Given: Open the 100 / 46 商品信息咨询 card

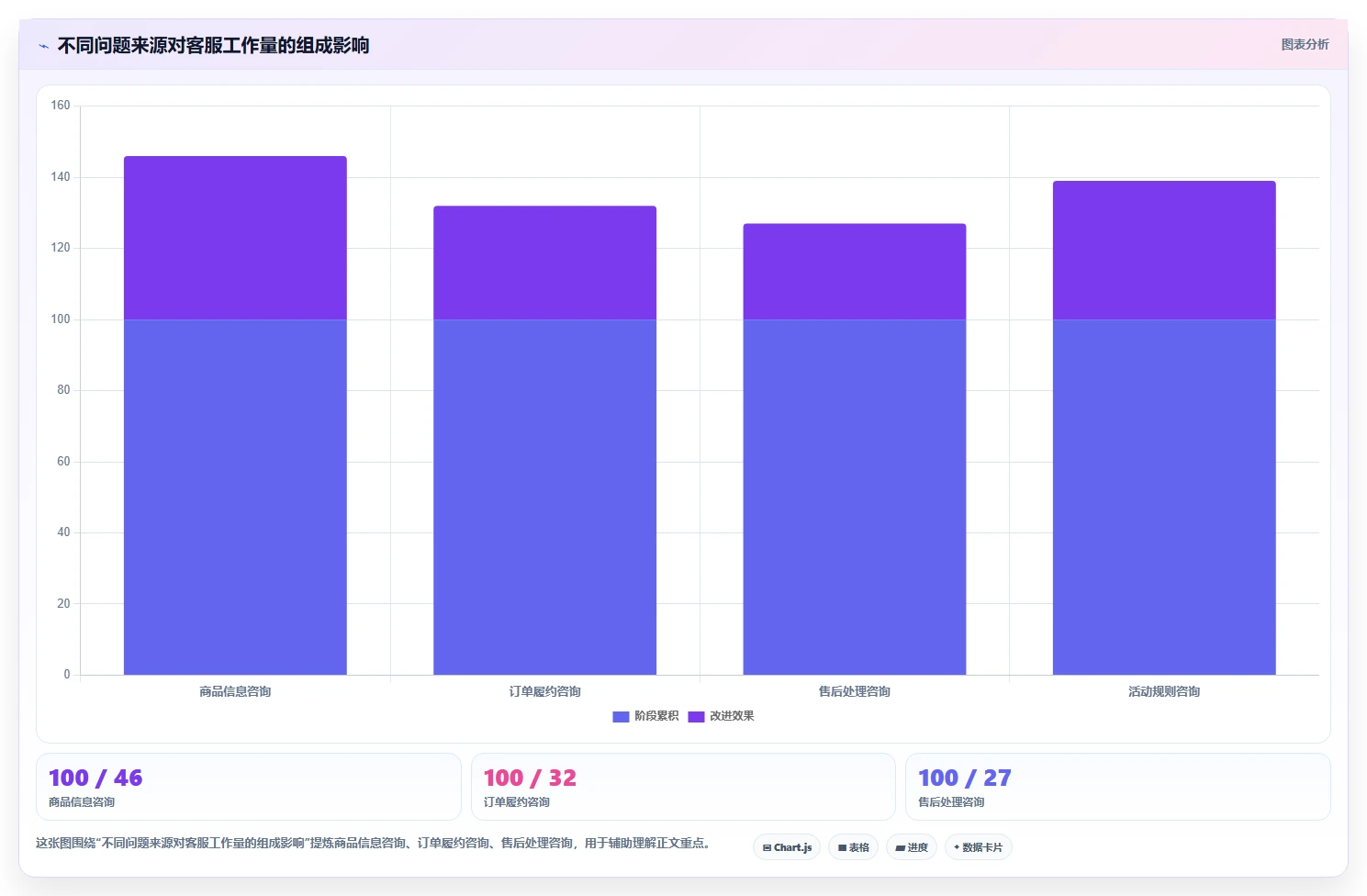Looking at the screenshot, I should point(249,787).
